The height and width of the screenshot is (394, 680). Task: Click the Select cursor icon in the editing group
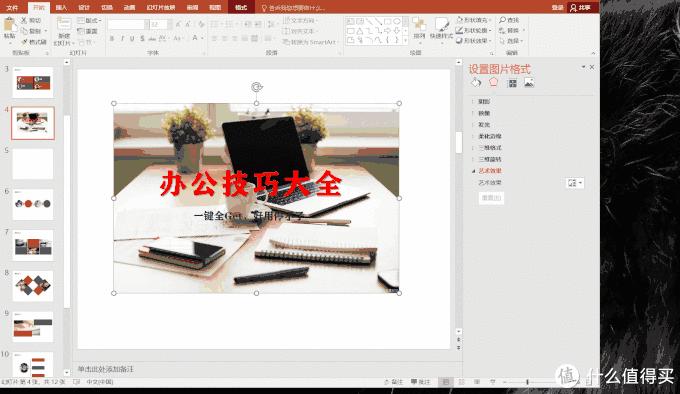[x=503, y=41]
